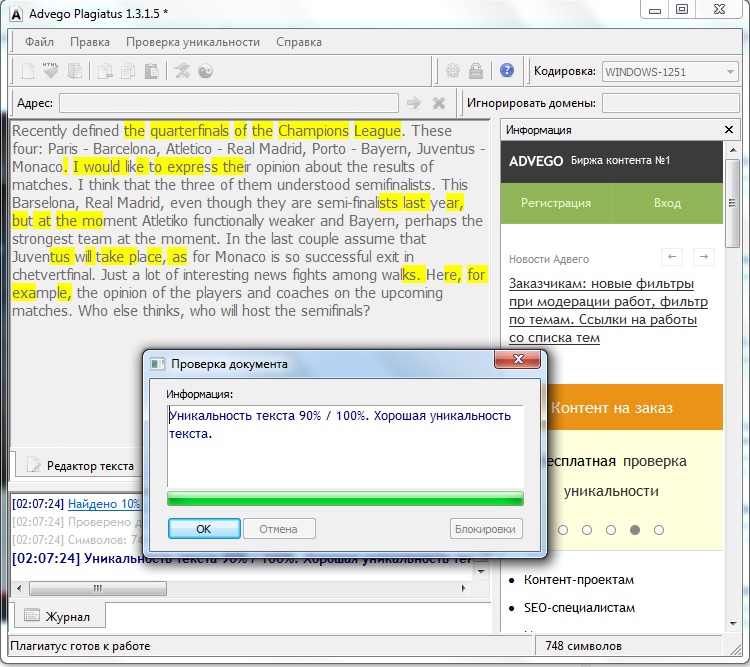Viewport: 750px width, 667px height.
Task: Click the clean HTML tags toolbar icon
Action: [x=51, y=71]
